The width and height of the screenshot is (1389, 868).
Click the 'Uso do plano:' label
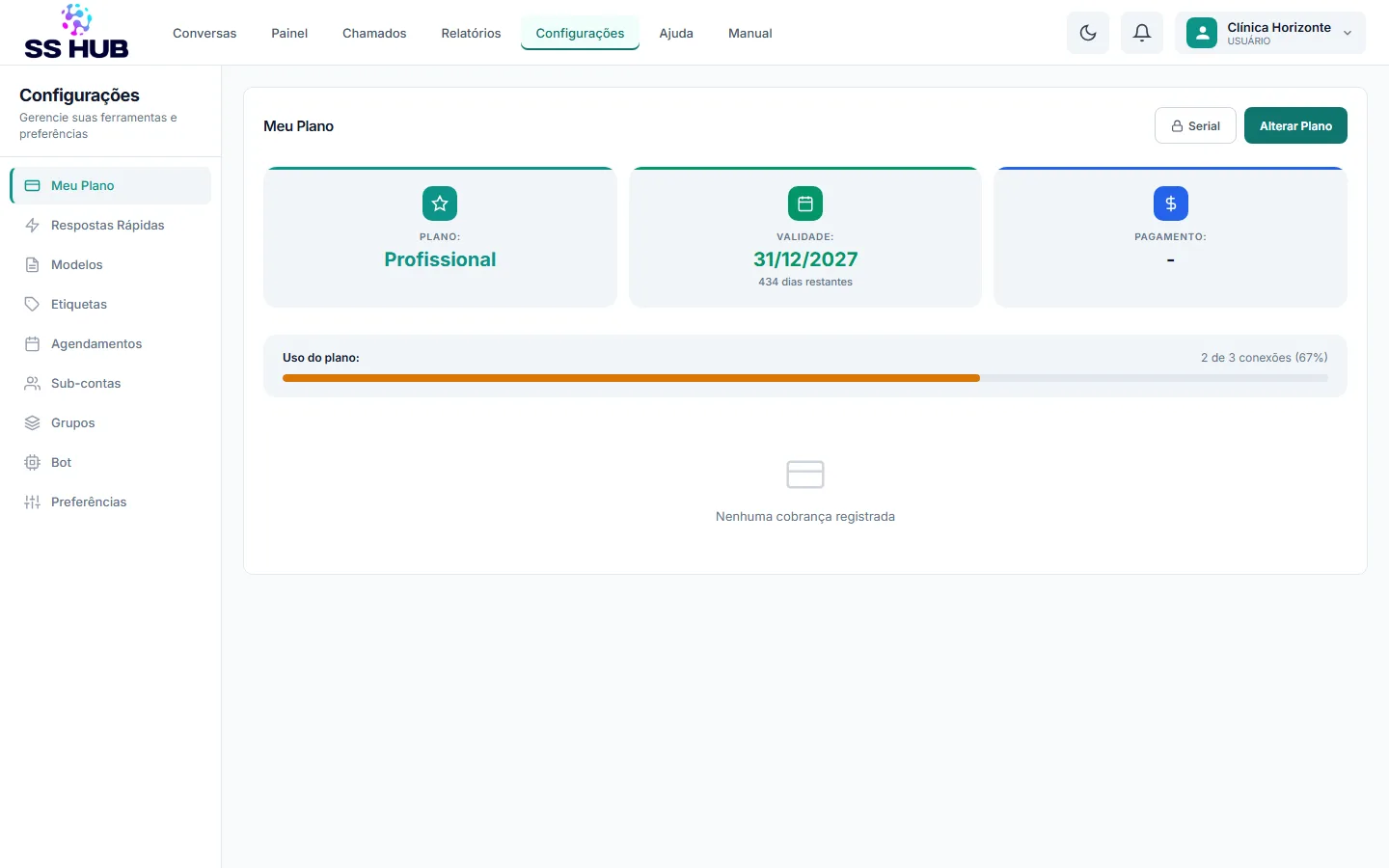tap(321, 357)
